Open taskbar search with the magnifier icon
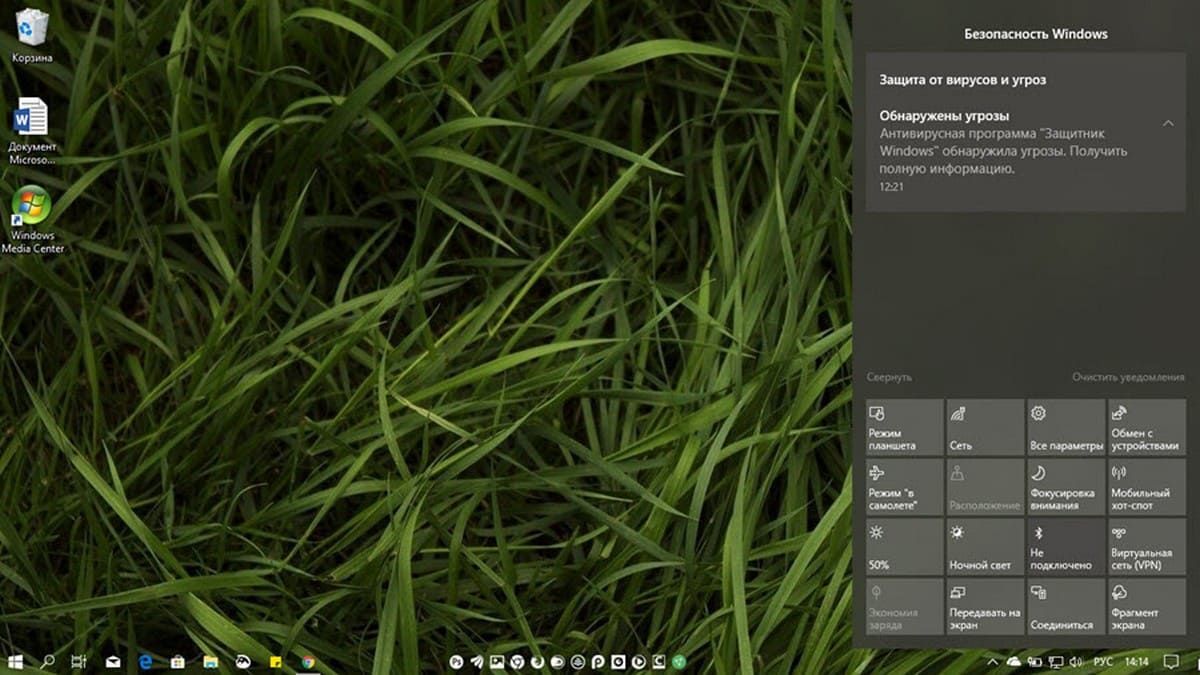 click(x=47, y=662)
